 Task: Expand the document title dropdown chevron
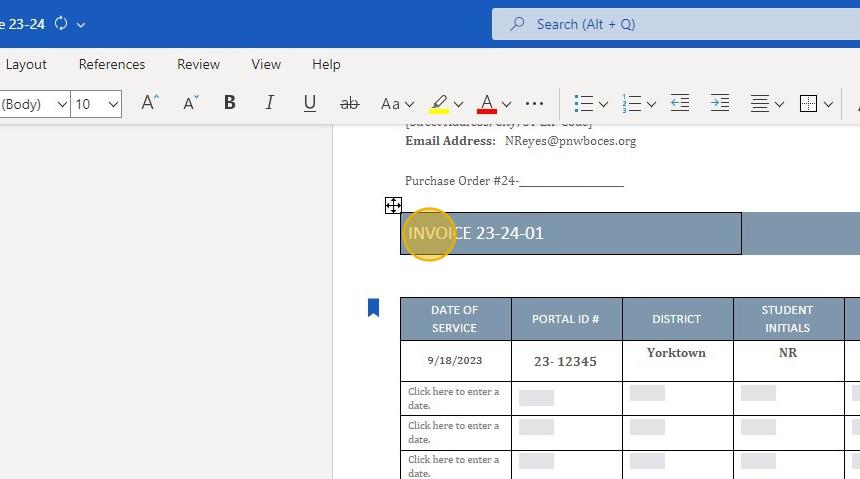81,25
